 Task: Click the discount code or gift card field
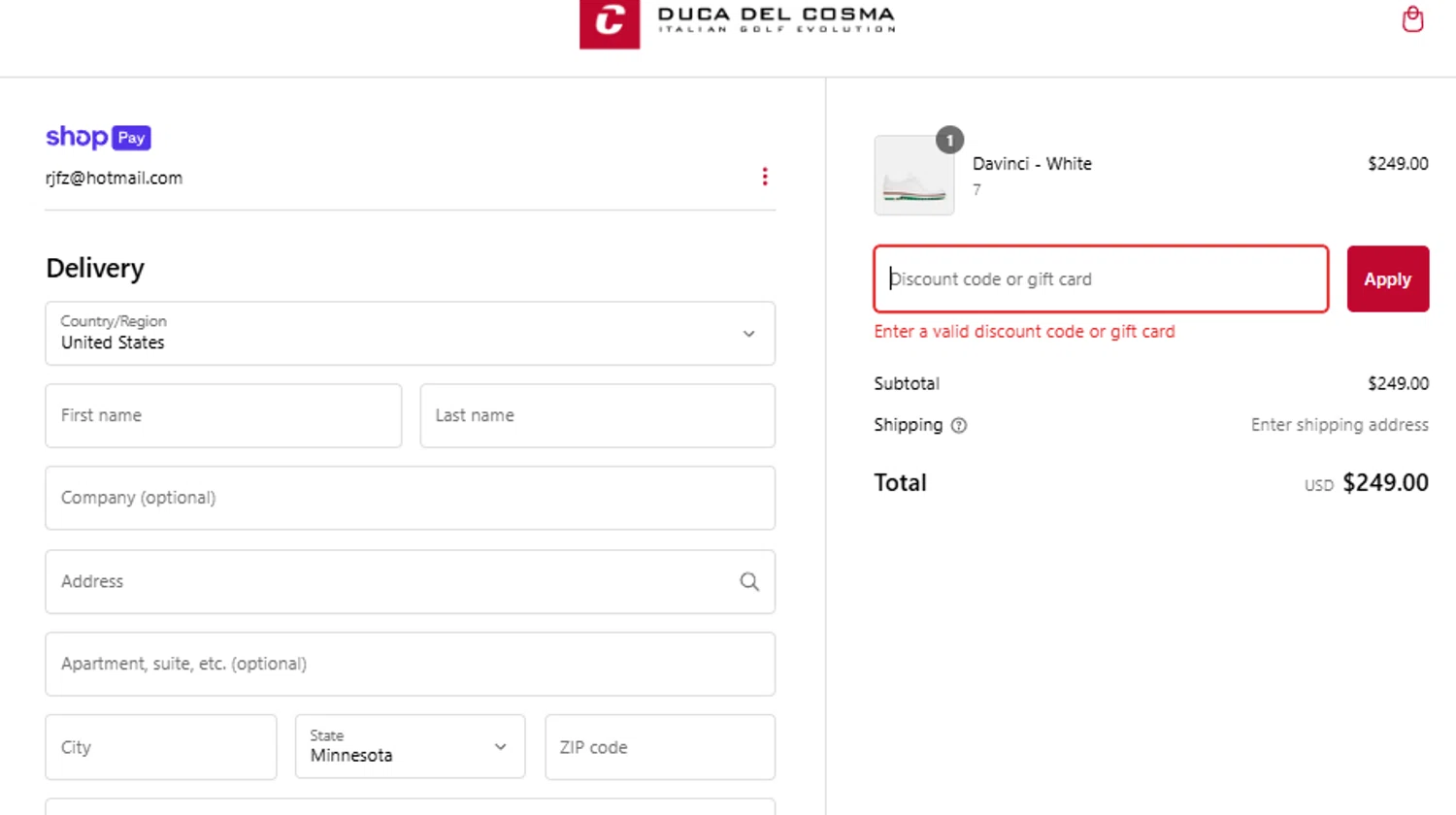pos(1101,278)
